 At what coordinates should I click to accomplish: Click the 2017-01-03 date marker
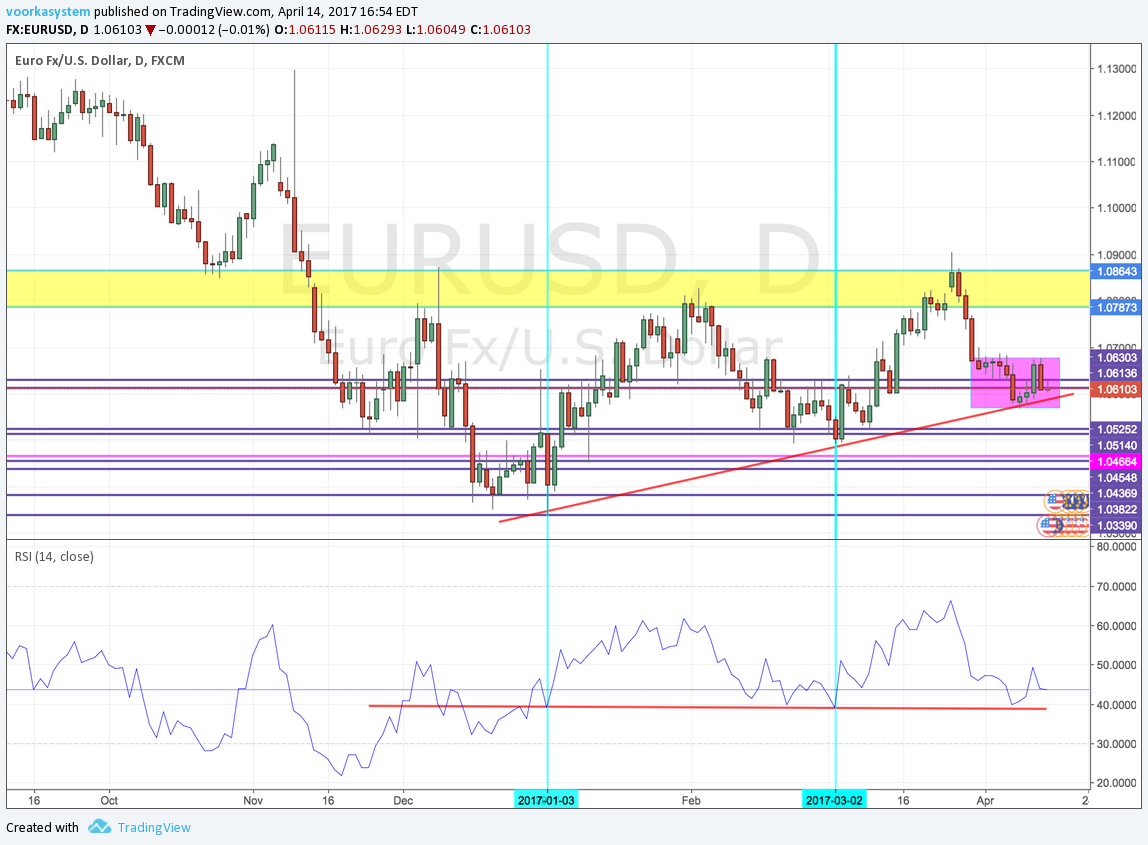pyautogui.click(x=546, y=800)
